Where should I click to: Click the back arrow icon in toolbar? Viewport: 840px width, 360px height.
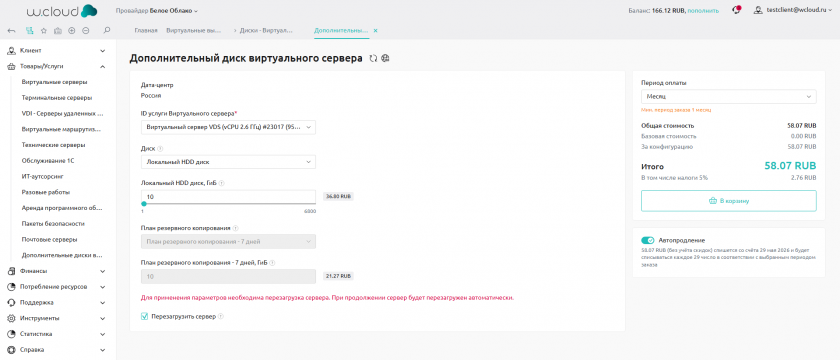[11, 31]
